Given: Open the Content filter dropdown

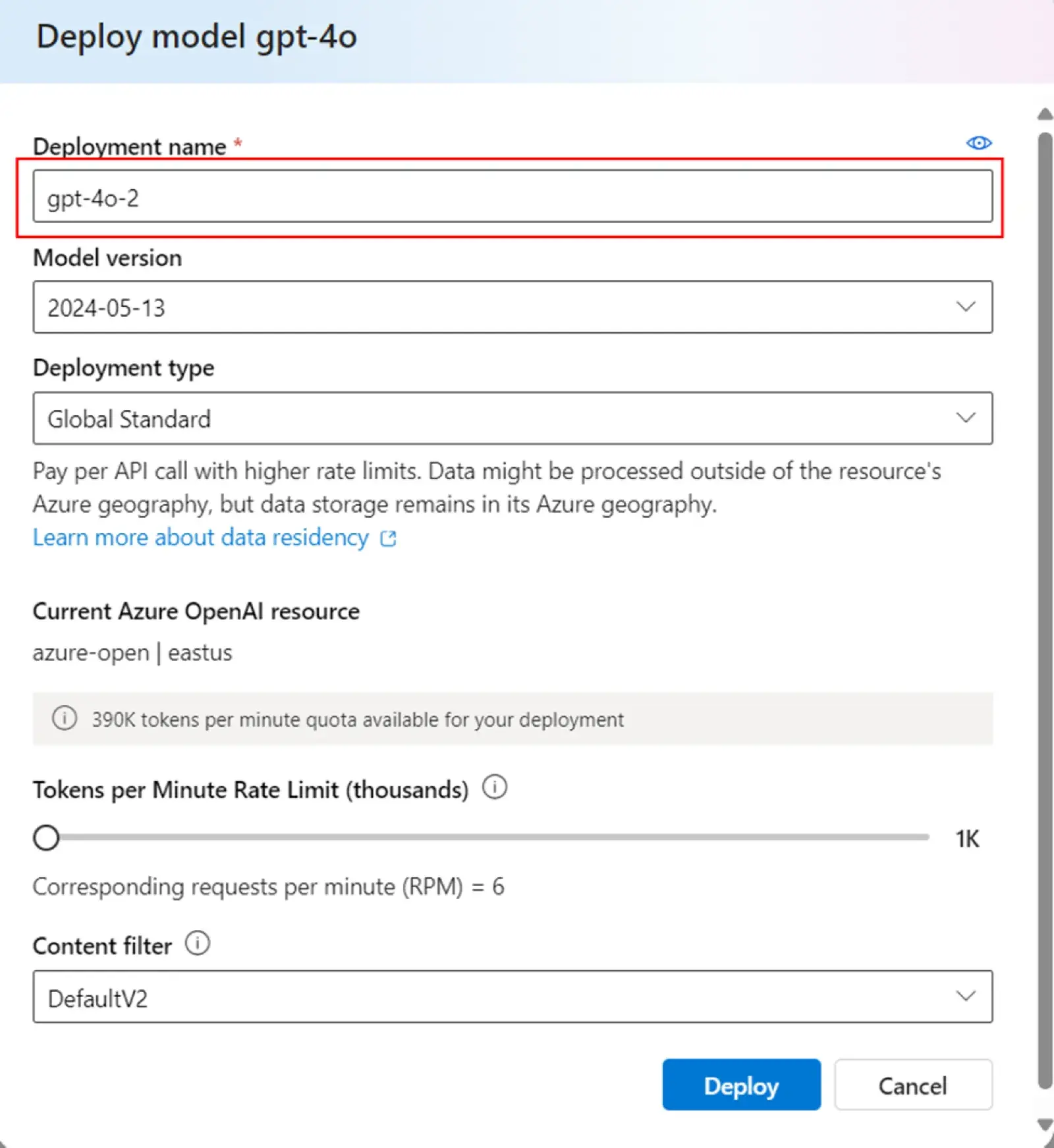Looking at the screenshot, I should tap(513, 996).
